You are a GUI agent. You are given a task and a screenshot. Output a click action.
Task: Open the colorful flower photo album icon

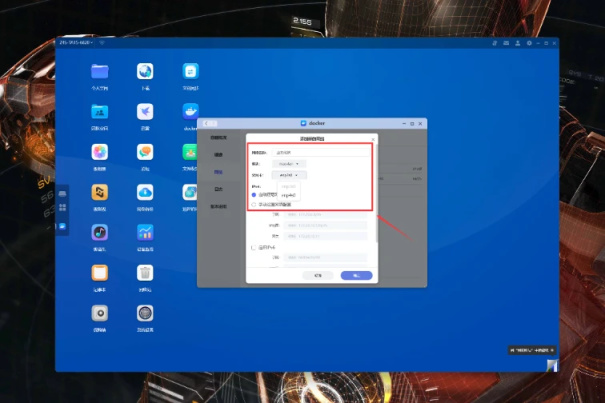click(x=100, y=152)
